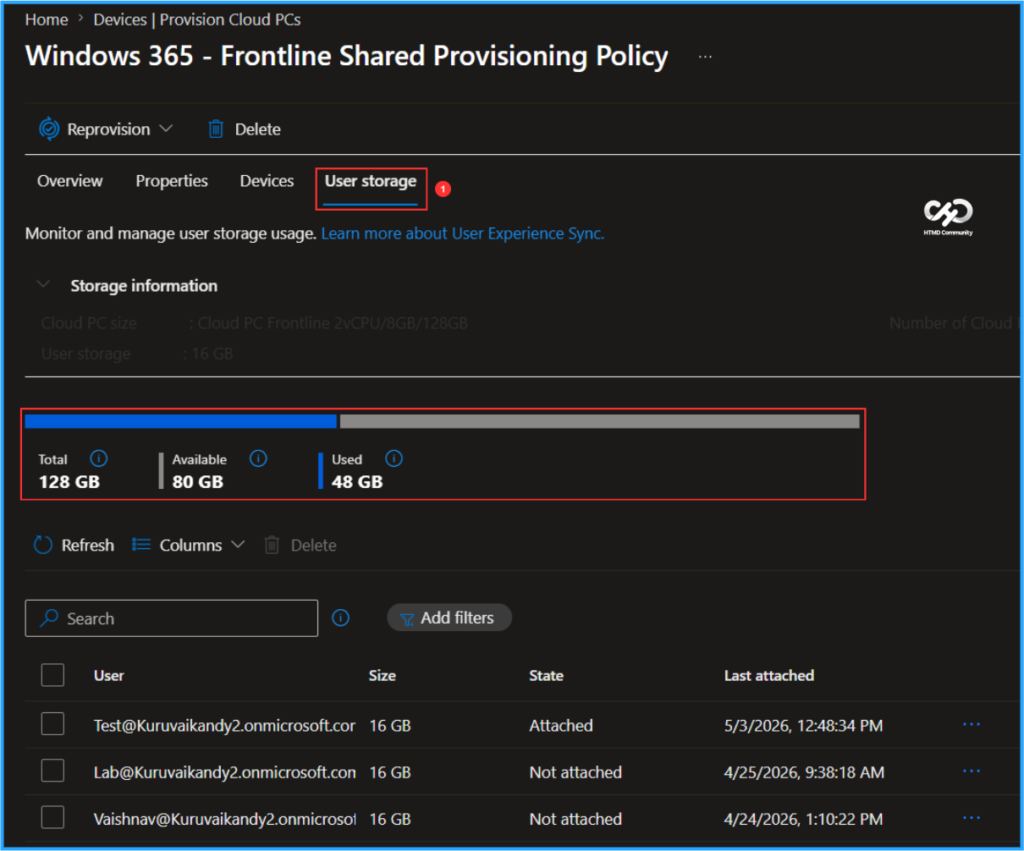Image resolution: width=1024 pixels, height=851 pixels.
Task: Click the Attached state cell
Action: point(561,726)
